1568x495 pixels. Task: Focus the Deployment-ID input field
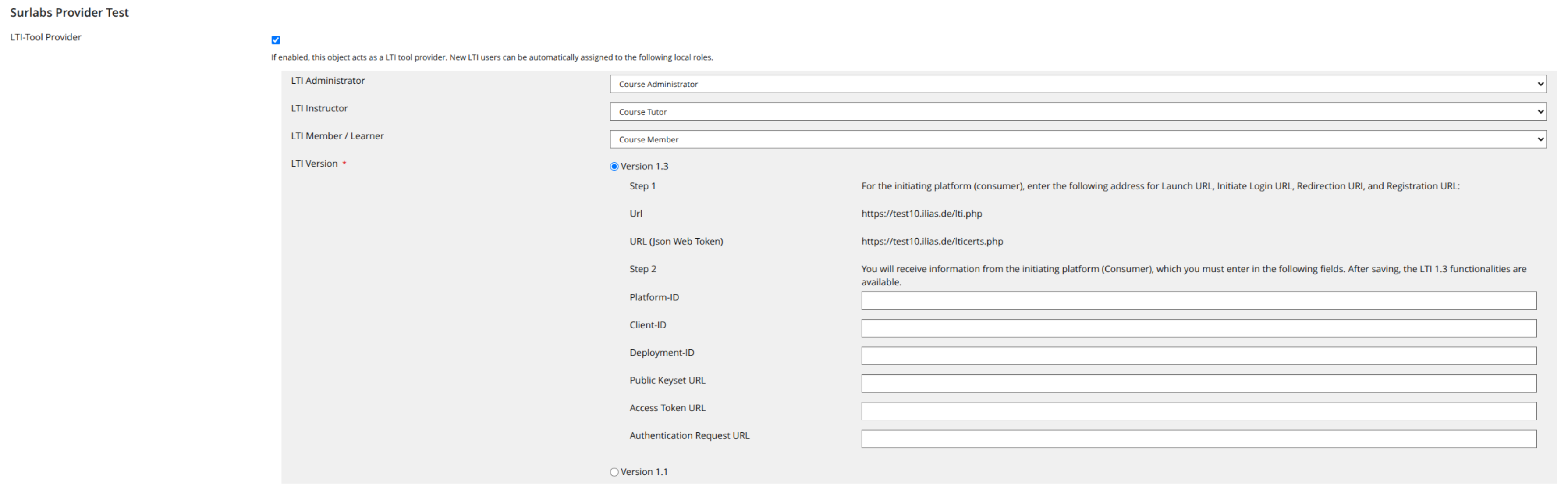(x=1199, y=356)
